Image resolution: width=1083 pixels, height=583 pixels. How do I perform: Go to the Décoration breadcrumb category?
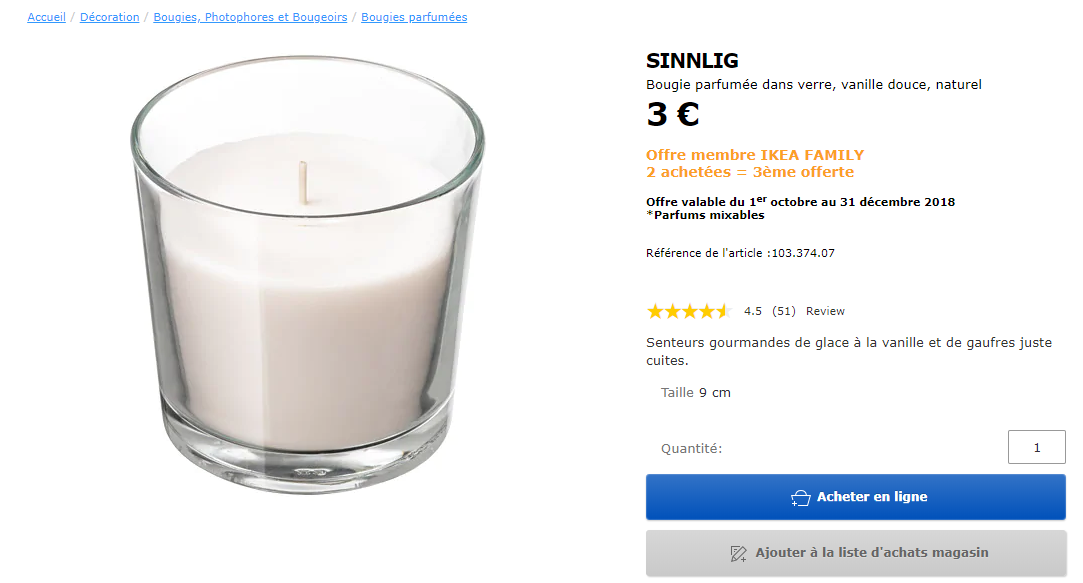tap(110, 17)
